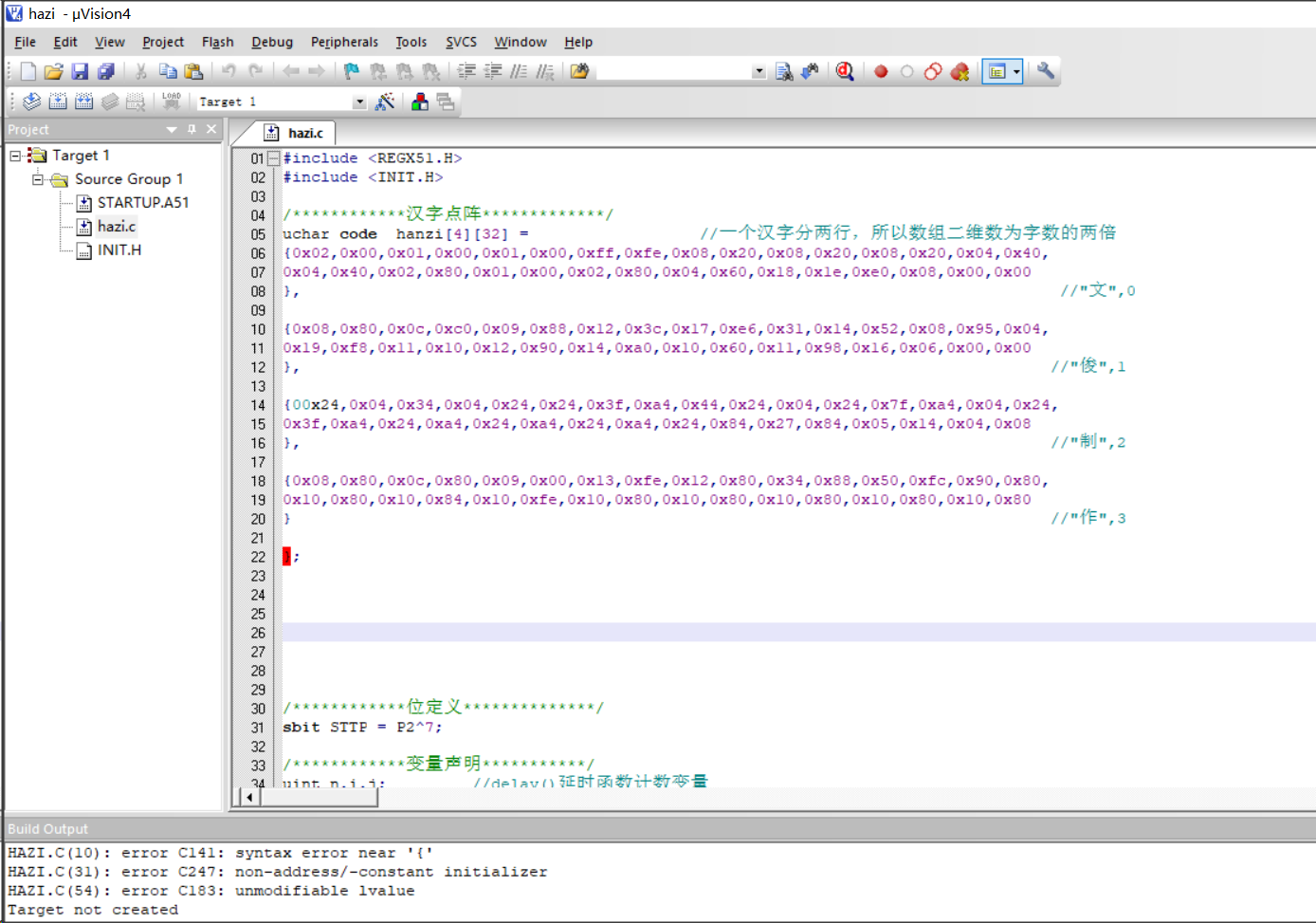Click the Rebuild all target files icon

pos(84,102)
